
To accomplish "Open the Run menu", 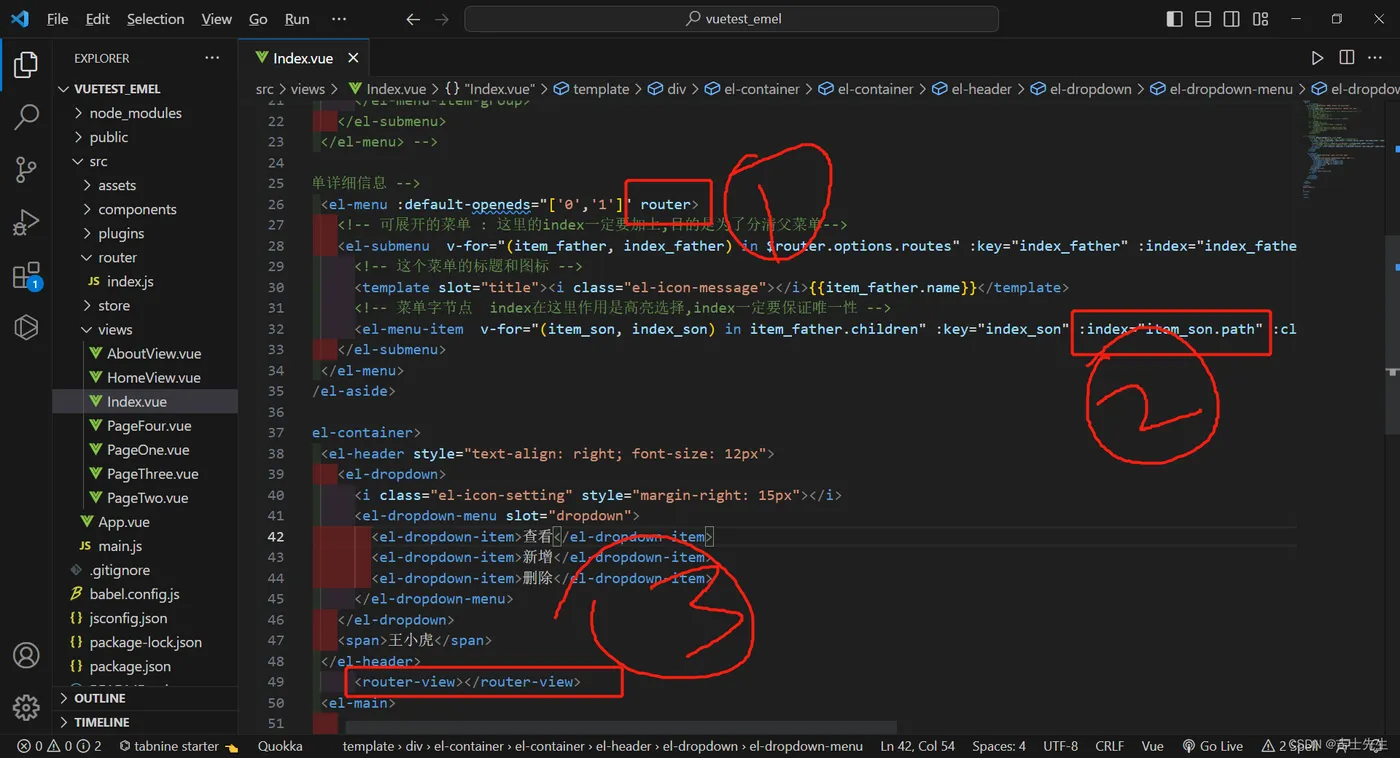I will click(297, 19).
